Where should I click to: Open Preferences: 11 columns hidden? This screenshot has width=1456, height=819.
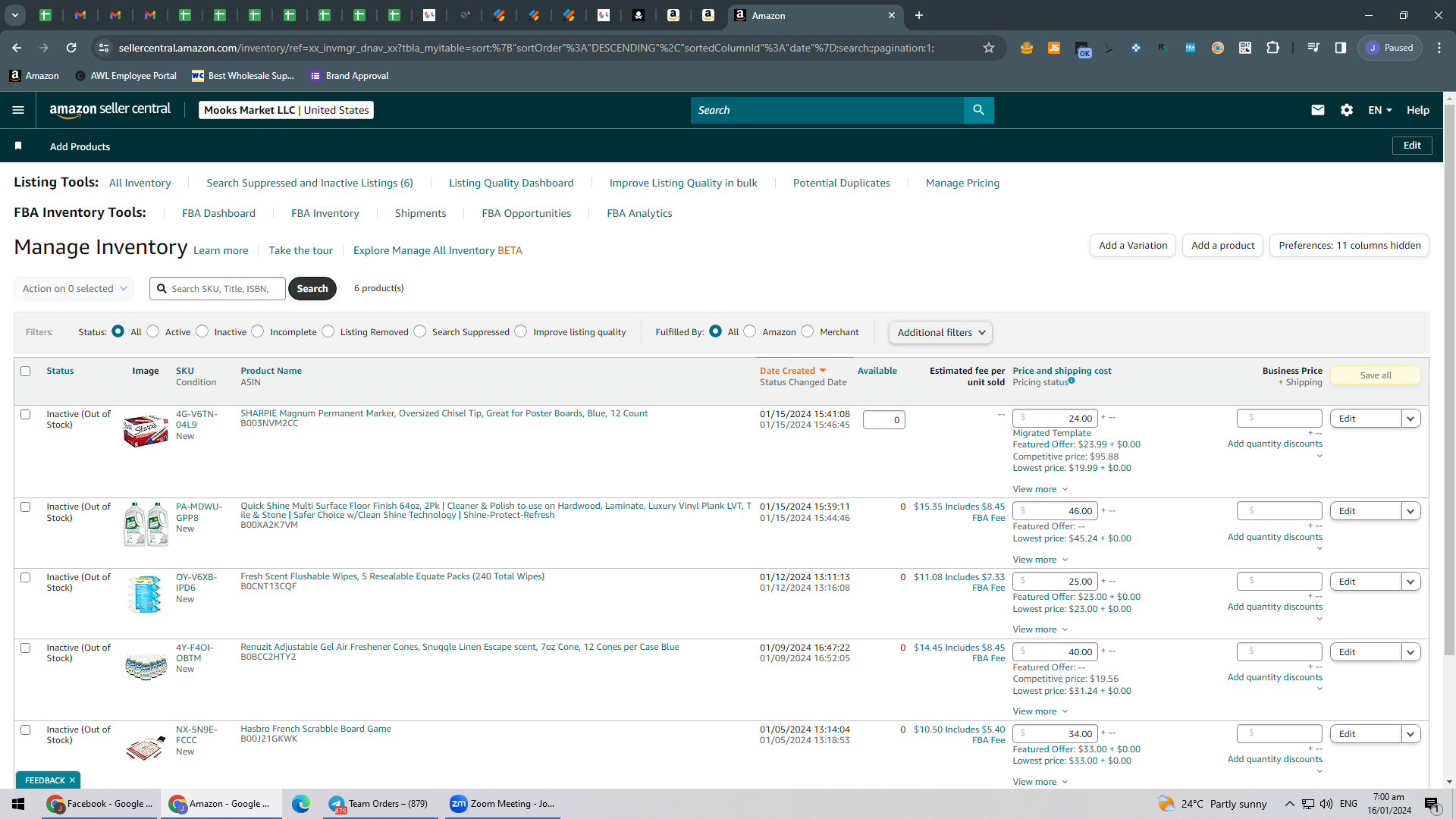(1349, 246)
